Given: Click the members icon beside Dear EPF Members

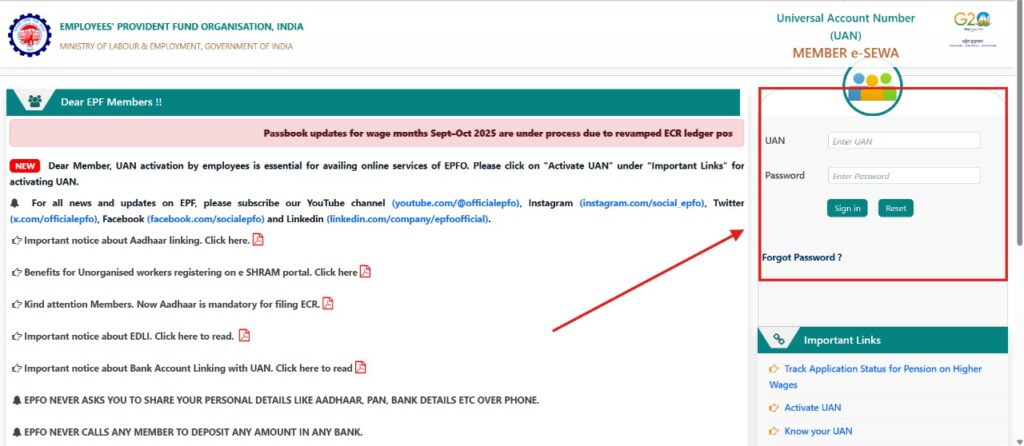Looking at the screenshot, I should [x=35, y=102].
